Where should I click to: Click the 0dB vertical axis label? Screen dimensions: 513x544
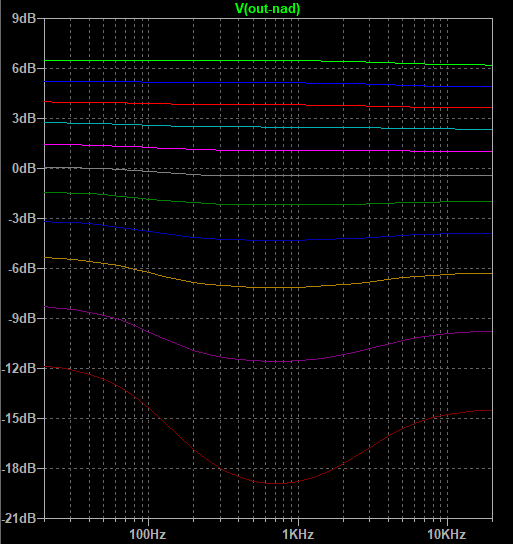[24, 168]
